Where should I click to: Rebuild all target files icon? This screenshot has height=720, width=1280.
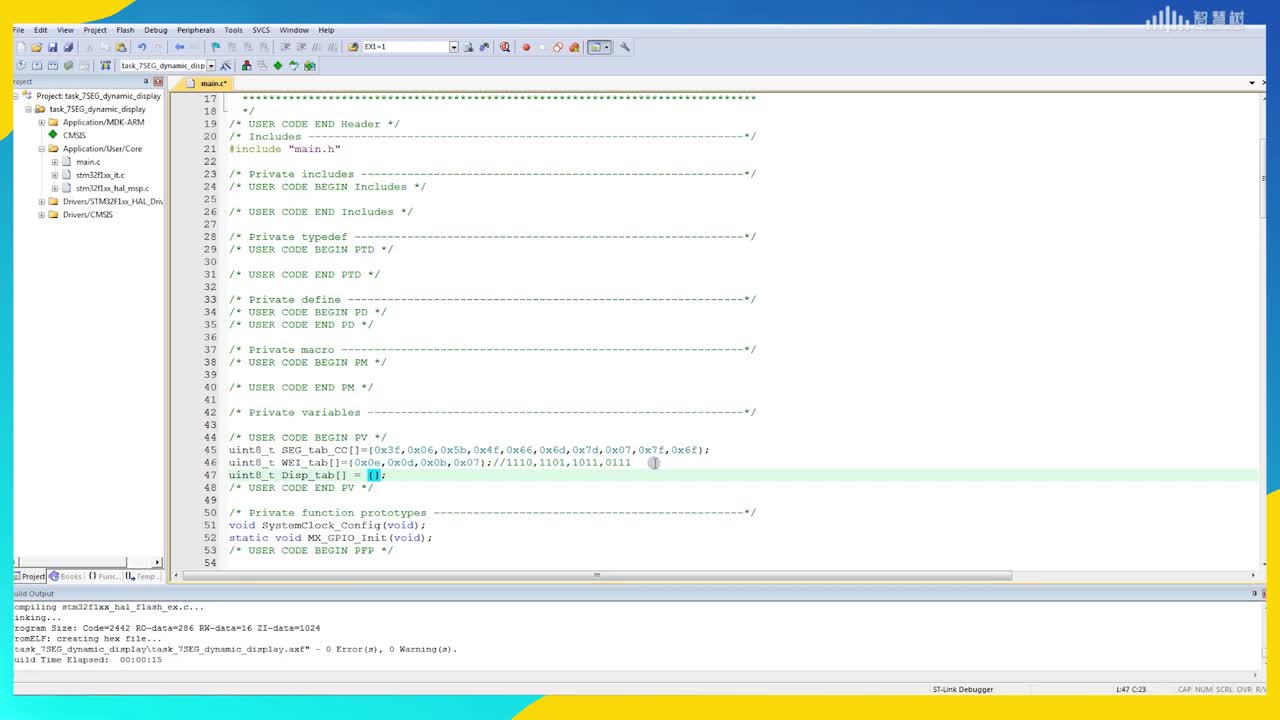[x=53, y=65]
